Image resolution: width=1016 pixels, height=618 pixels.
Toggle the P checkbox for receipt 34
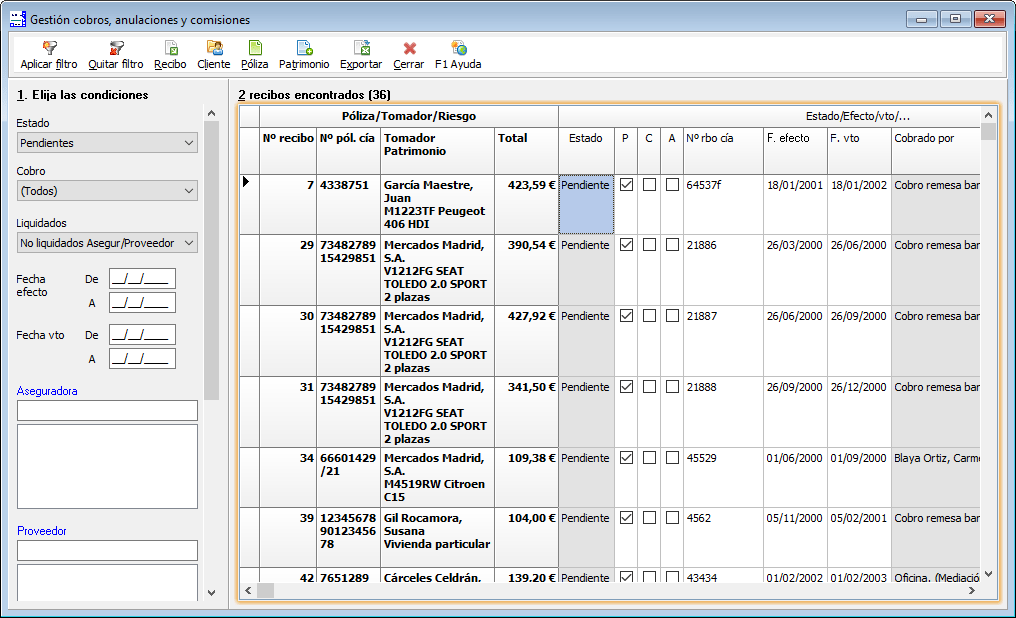coord(627,457)
